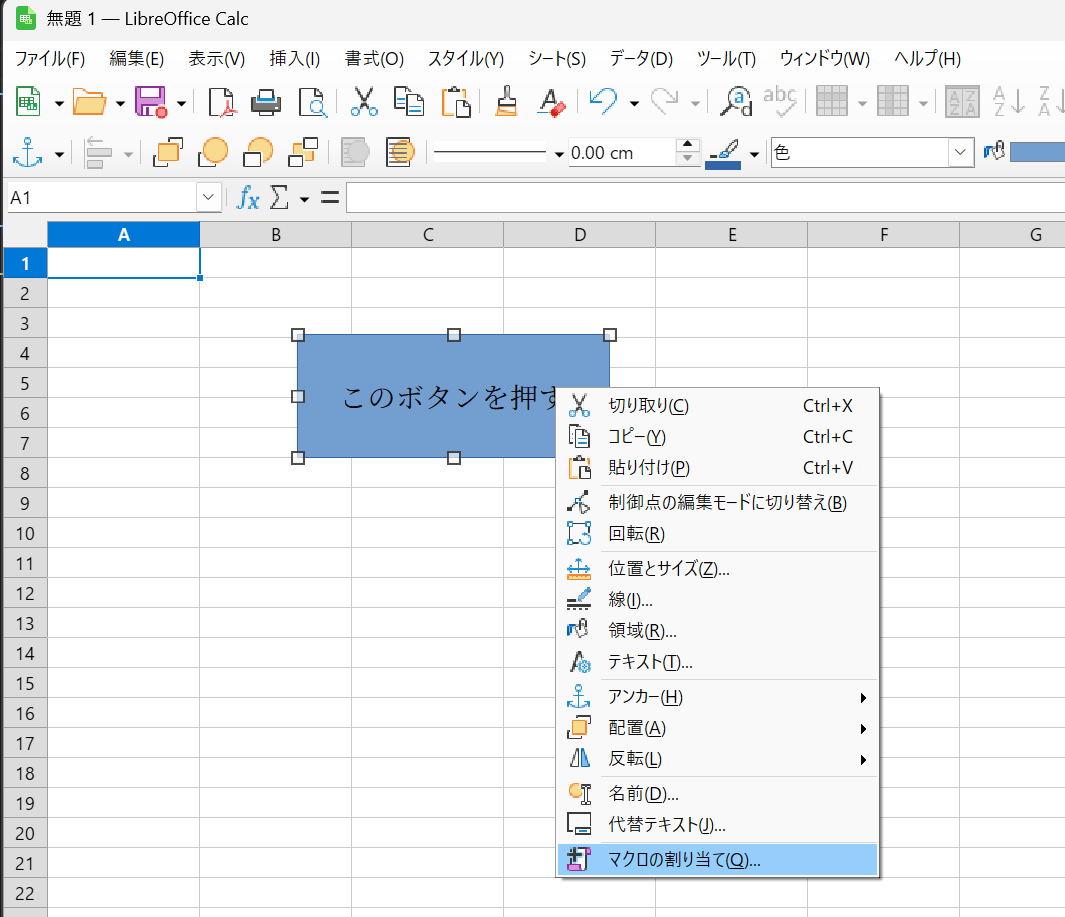Click the Bring to Front icon
This screenshot has width=1065, height=917.
coord(168,153)
